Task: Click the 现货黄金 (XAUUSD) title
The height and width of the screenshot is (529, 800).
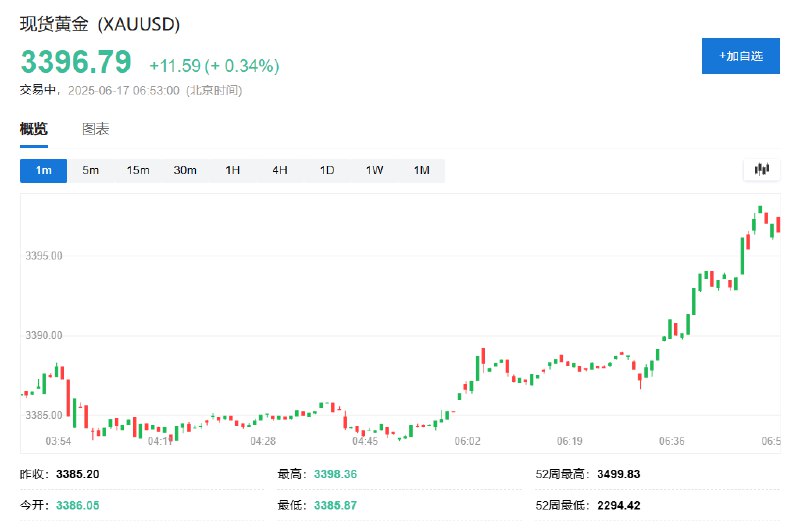Action: 100,24
